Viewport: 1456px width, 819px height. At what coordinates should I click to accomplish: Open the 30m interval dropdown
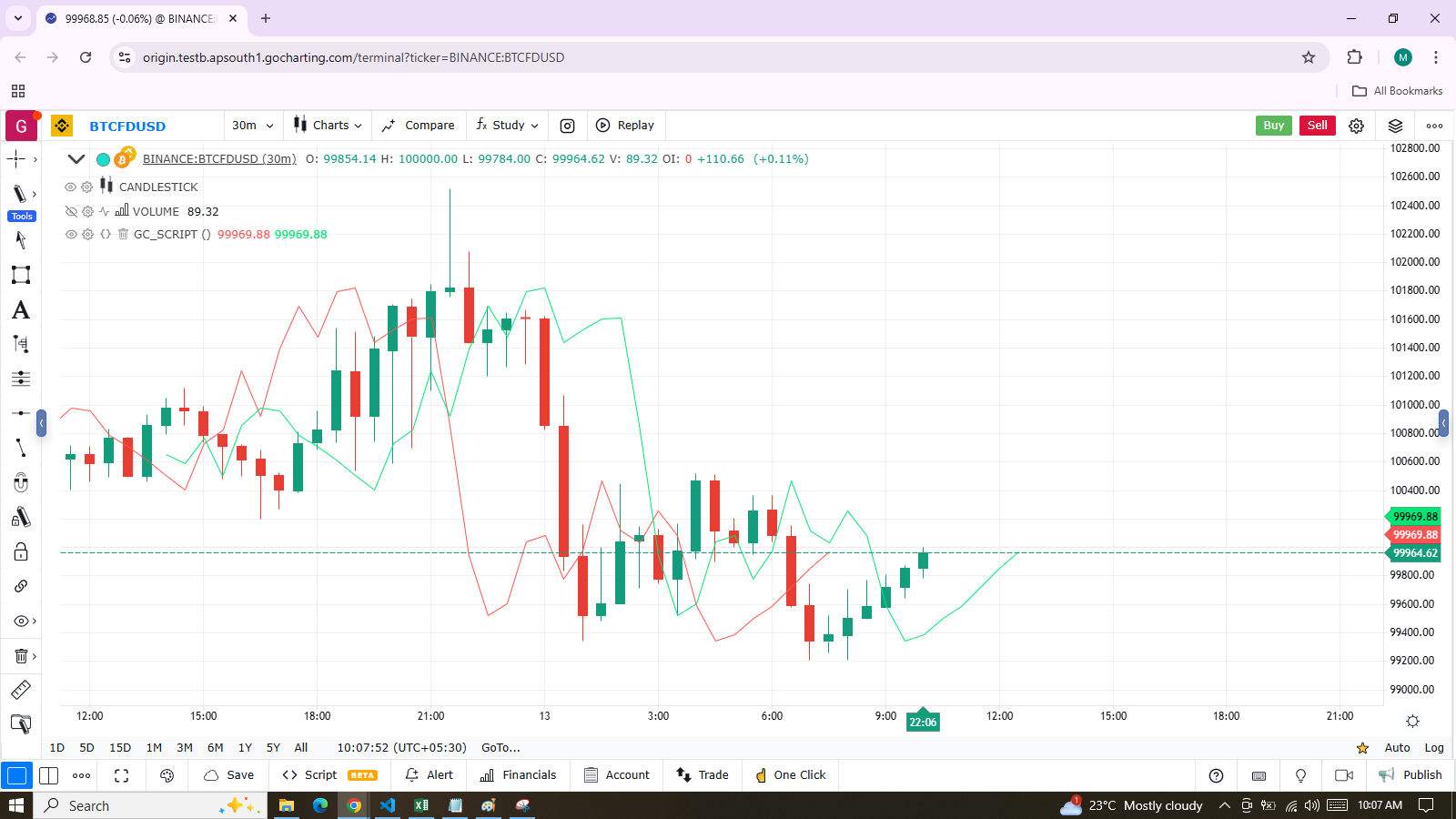252,126
